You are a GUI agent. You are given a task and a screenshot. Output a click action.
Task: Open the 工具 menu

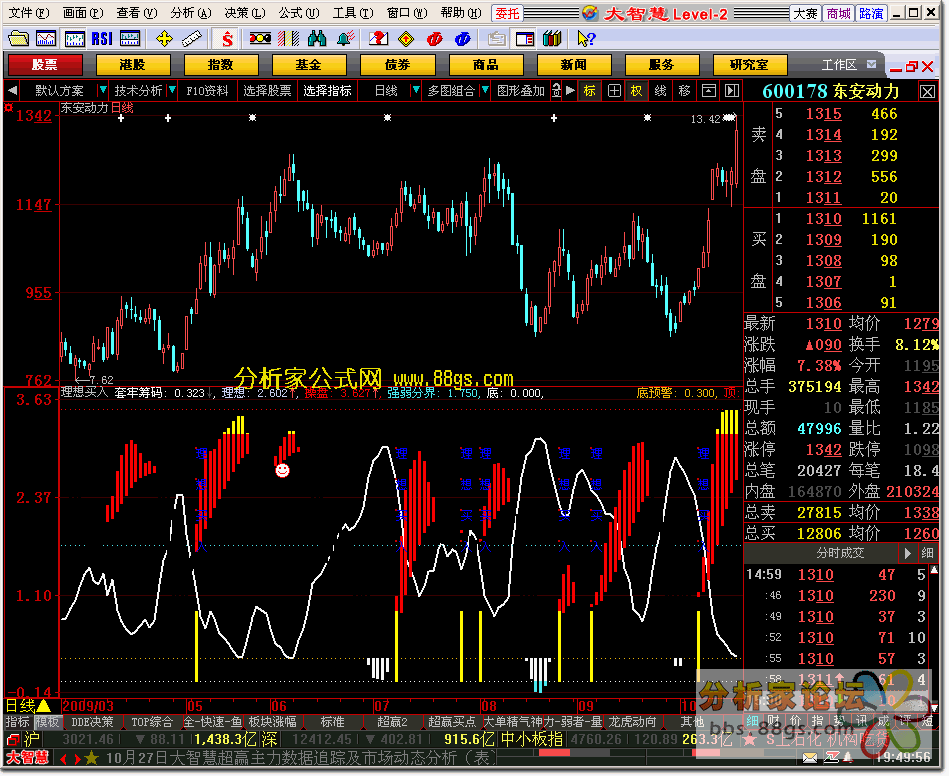(353, 13)
